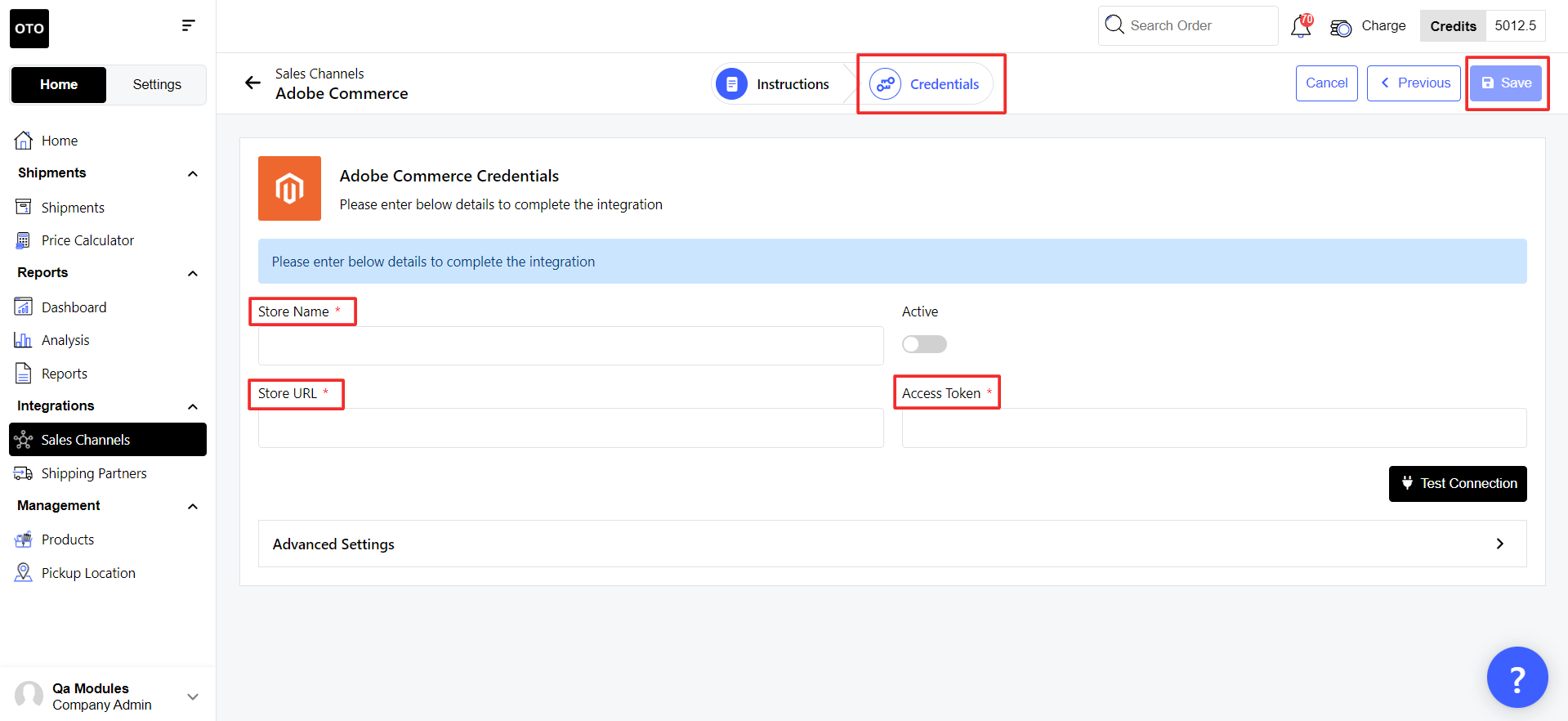This screenshot has height=721, width=1568.
Task: Click the Price Calculator icon
Action: pyautogui.click(x=24, y=240)
